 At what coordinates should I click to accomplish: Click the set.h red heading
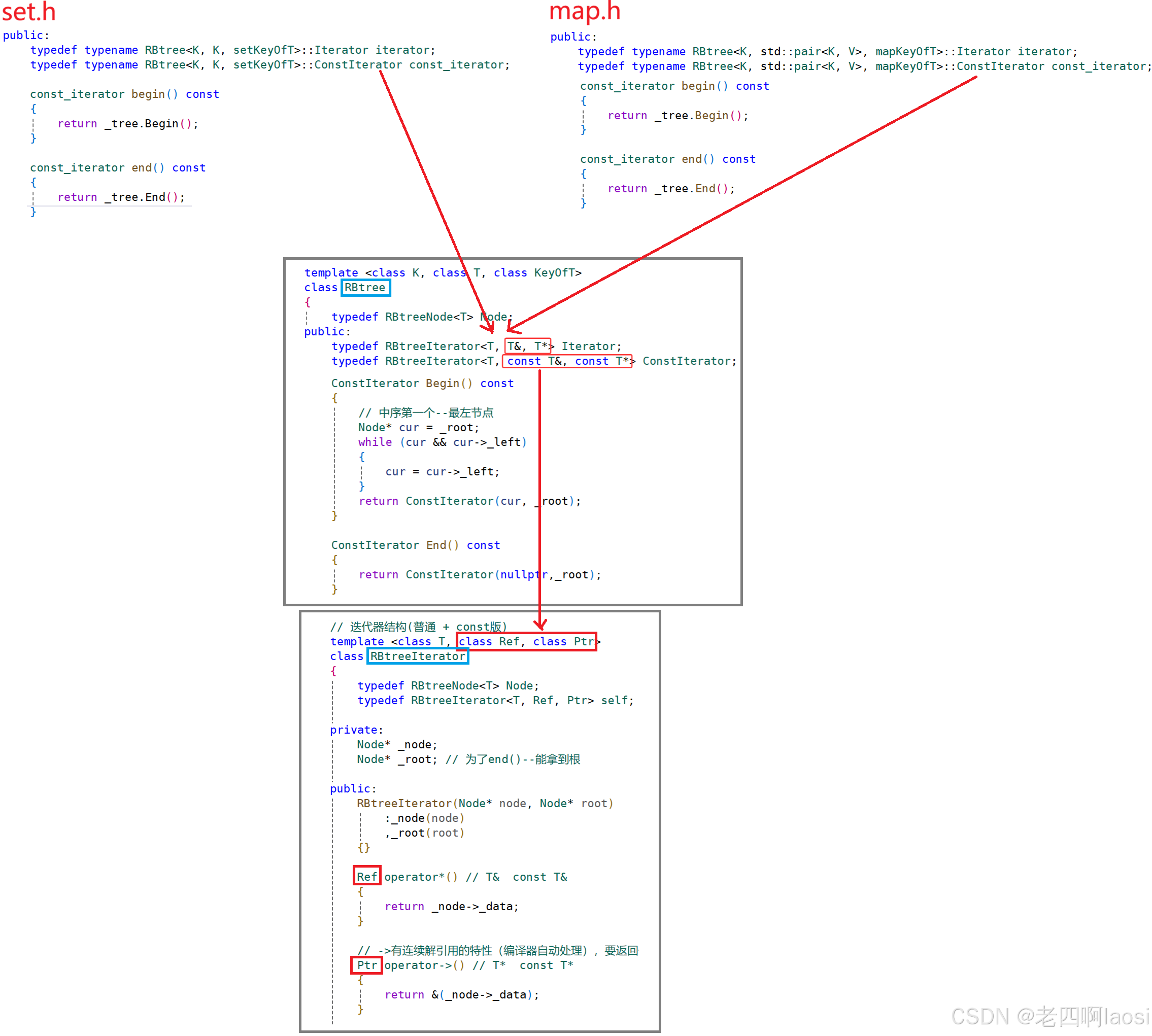click(x=28, y=11)
